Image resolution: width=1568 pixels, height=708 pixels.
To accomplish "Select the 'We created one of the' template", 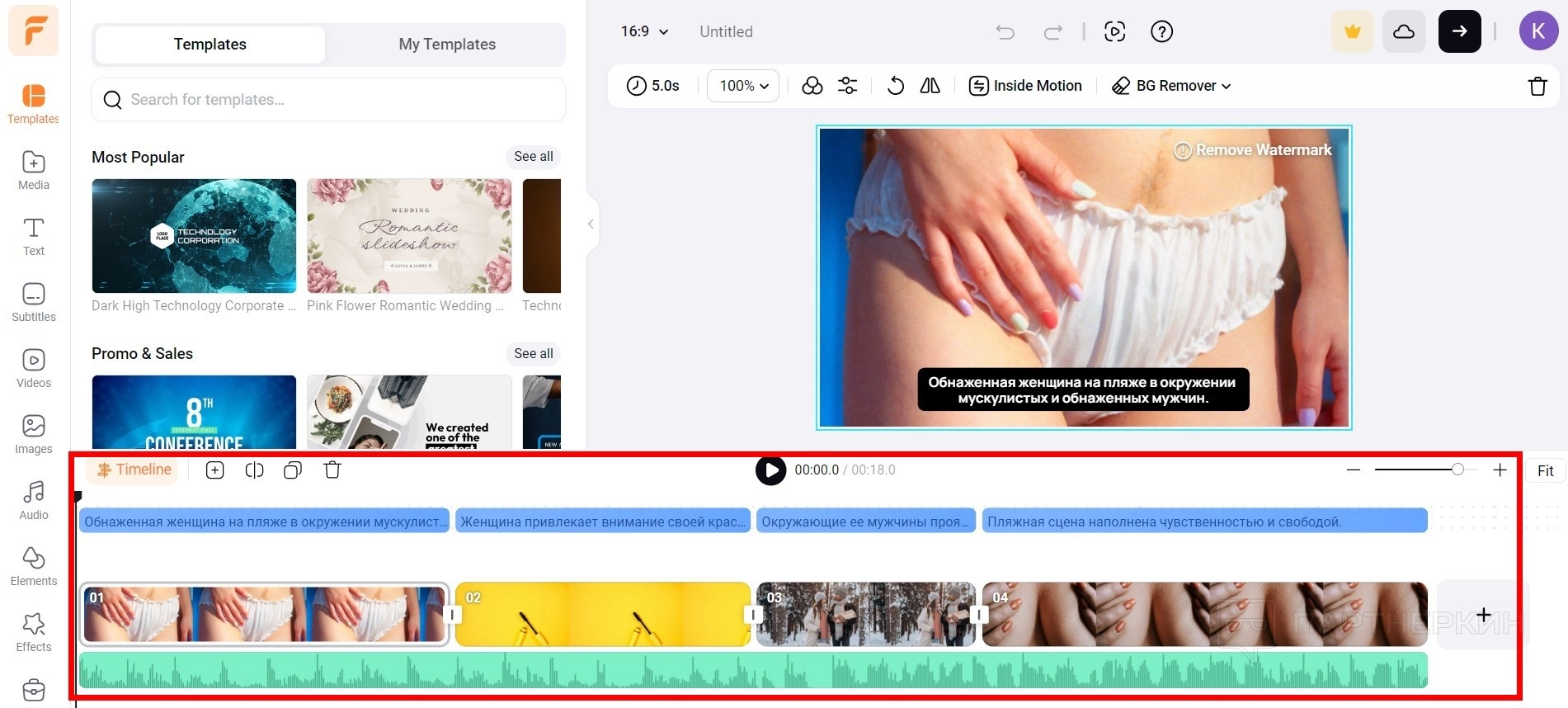I will pos(409,412).
